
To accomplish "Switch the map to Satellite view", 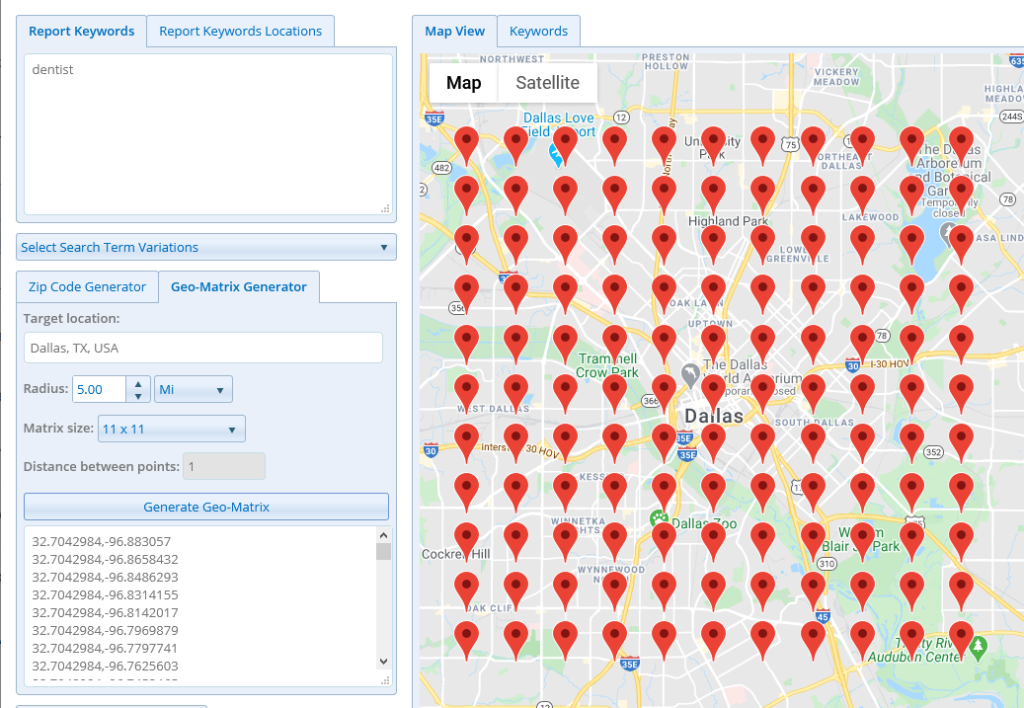I will pyautogui.click(x=546, y=83).
